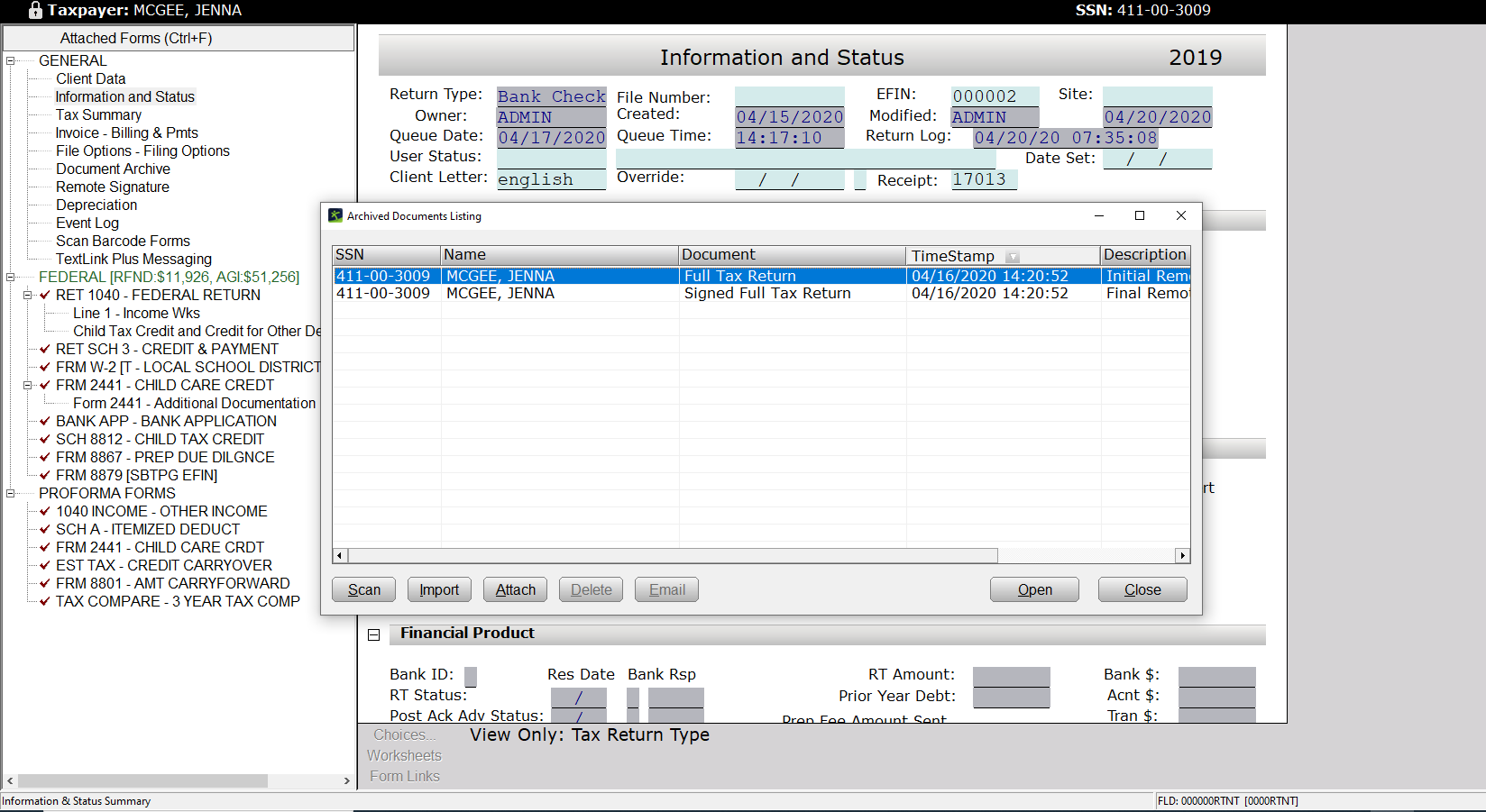
Task: Select the Tax Summary tree item
Action: 98,114
